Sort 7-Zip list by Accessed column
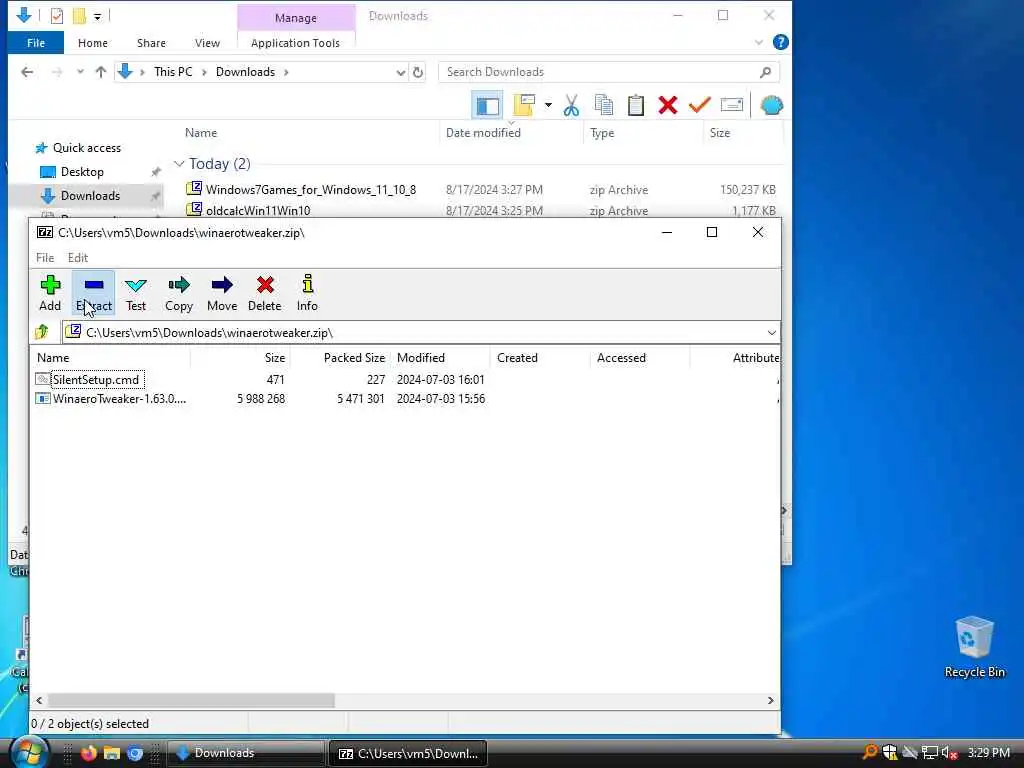This screenshot has height=768, width=1024. click(640, 358)
